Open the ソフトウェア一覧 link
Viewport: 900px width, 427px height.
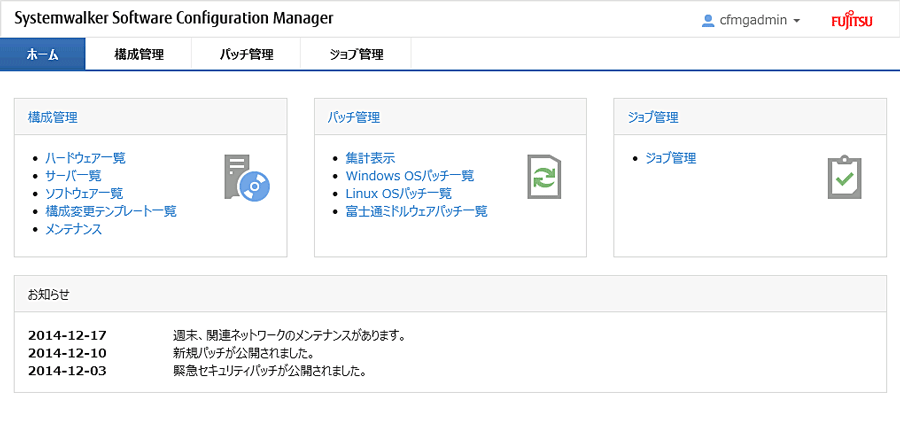coord(84,193)
